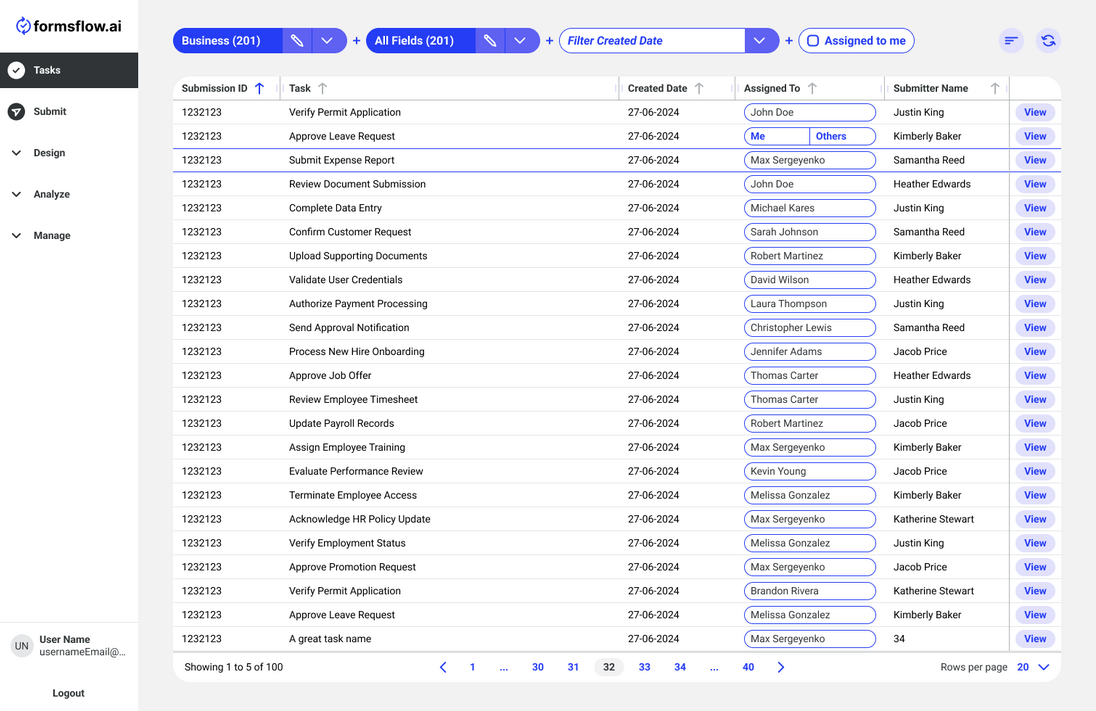Add filter with plus after Business filter
Viewport: 1096px width, 711px height.
[356, 41]
